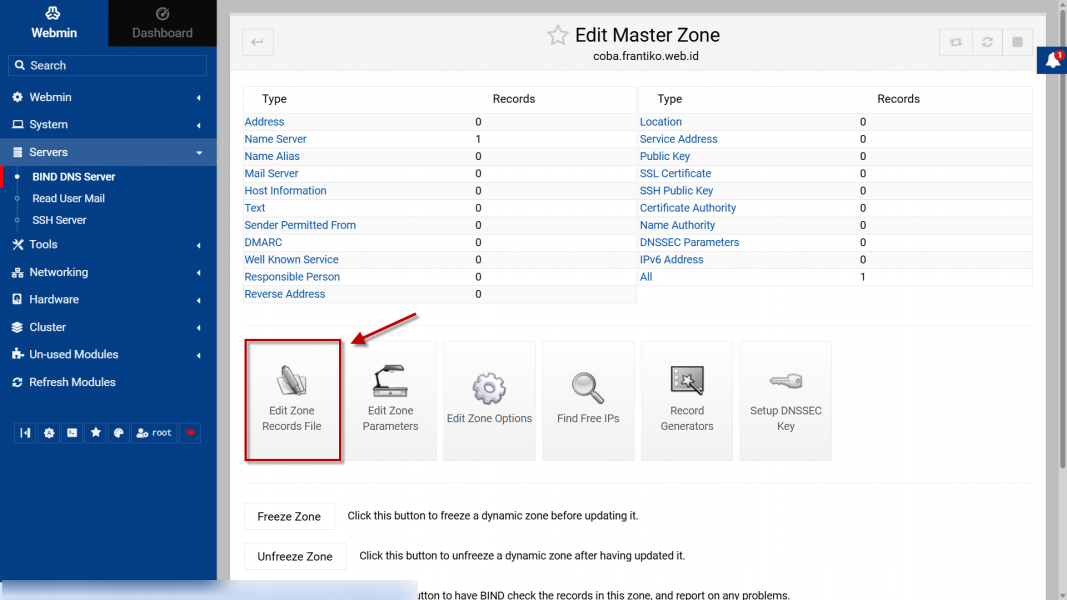Click in the sidebar Search field
The height and width of the screenshot is (600, 1067).
tap(108, 65)
